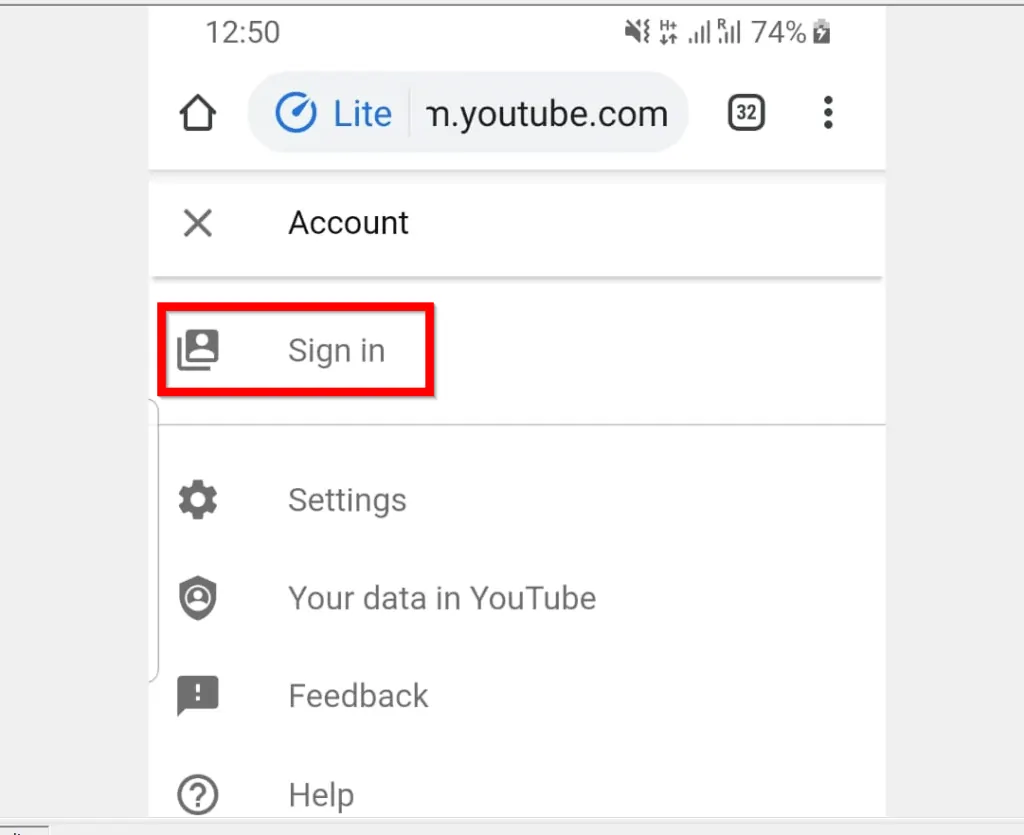Close the Account menu with the X
Screen dimensions: 1024x835
pos(197,222)
